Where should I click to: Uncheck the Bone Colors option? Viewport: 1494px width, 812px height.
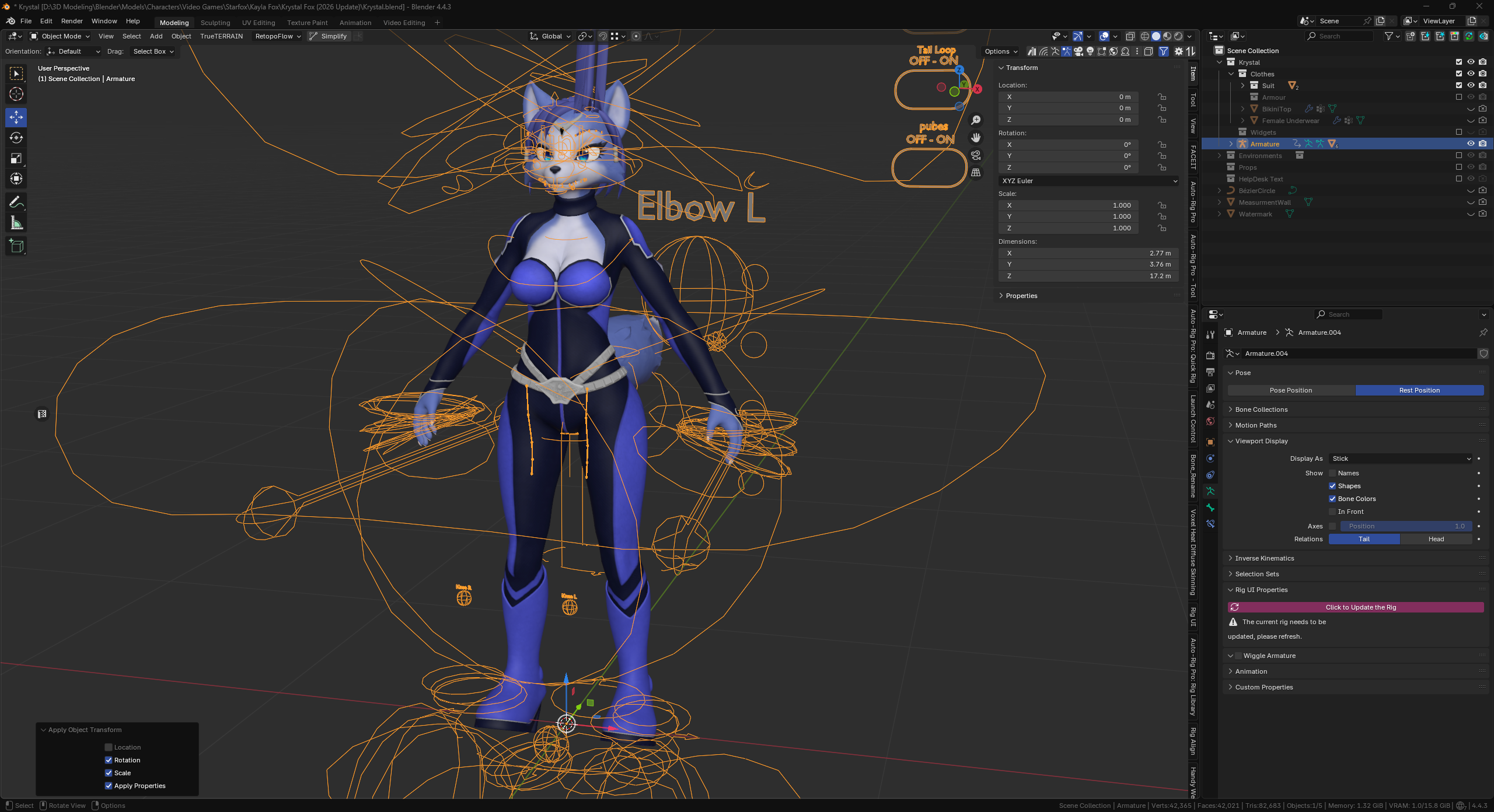[x=1332, y=499]
